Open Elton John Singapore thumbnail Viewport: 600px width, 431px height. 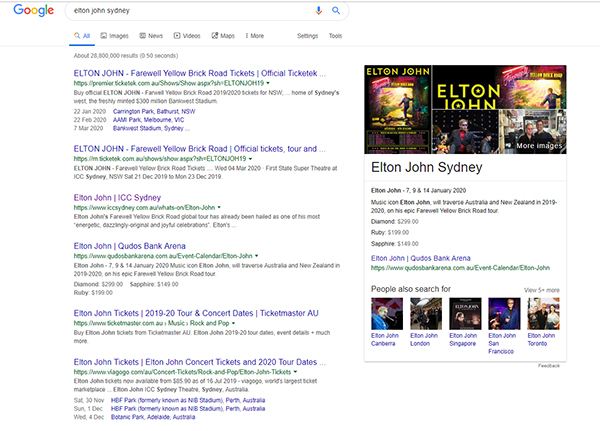point(465,313)
